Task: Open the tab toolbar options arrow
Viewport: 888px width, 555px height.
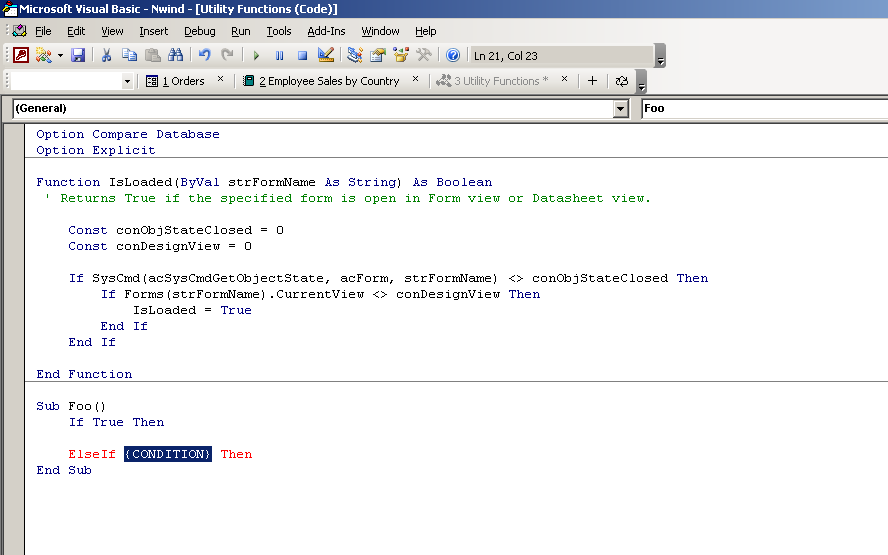Action: (641, 82)
